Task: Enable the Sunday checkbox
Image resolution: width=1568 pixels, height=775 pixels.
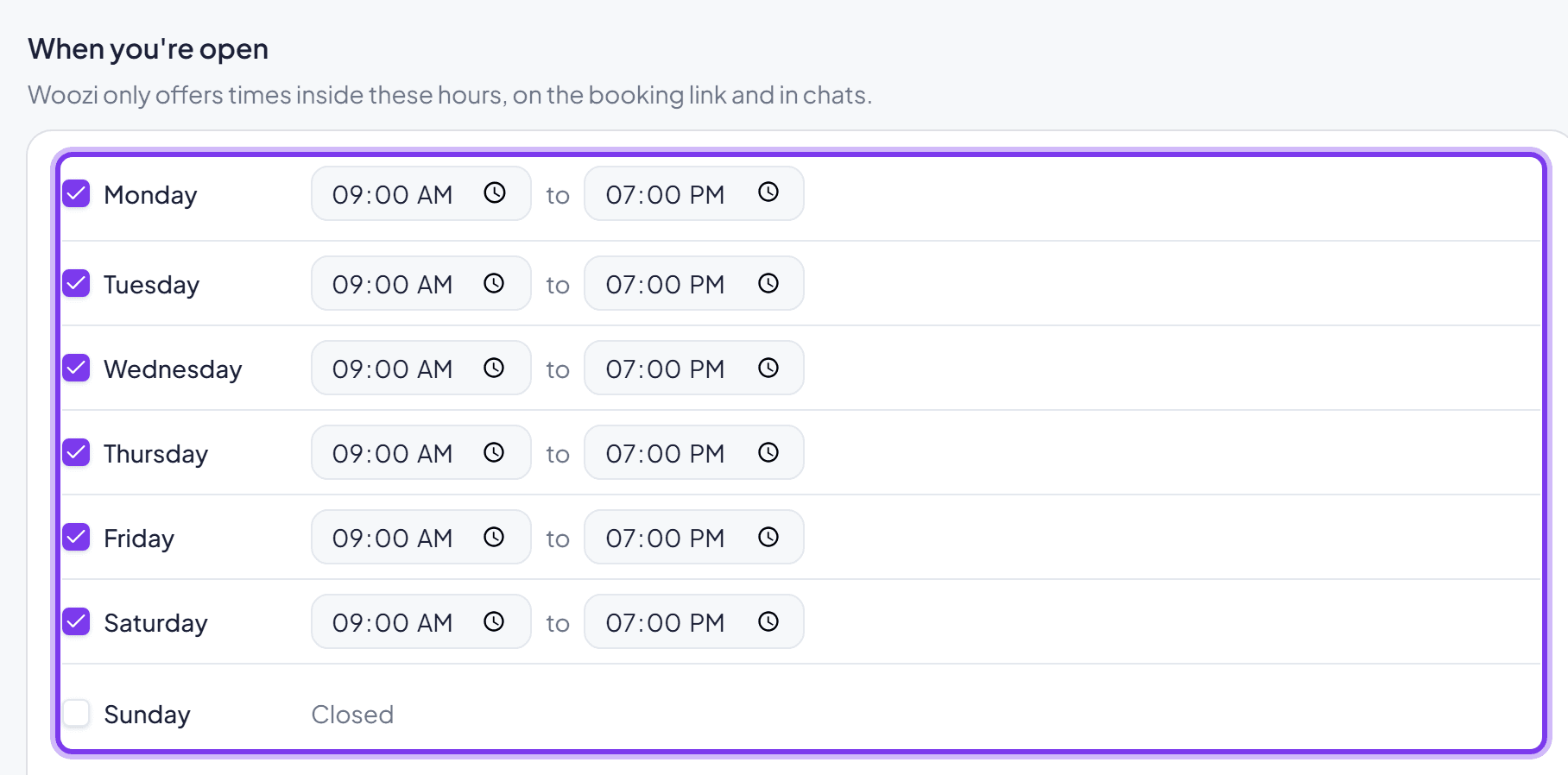Action: click(x=76, y=713)
